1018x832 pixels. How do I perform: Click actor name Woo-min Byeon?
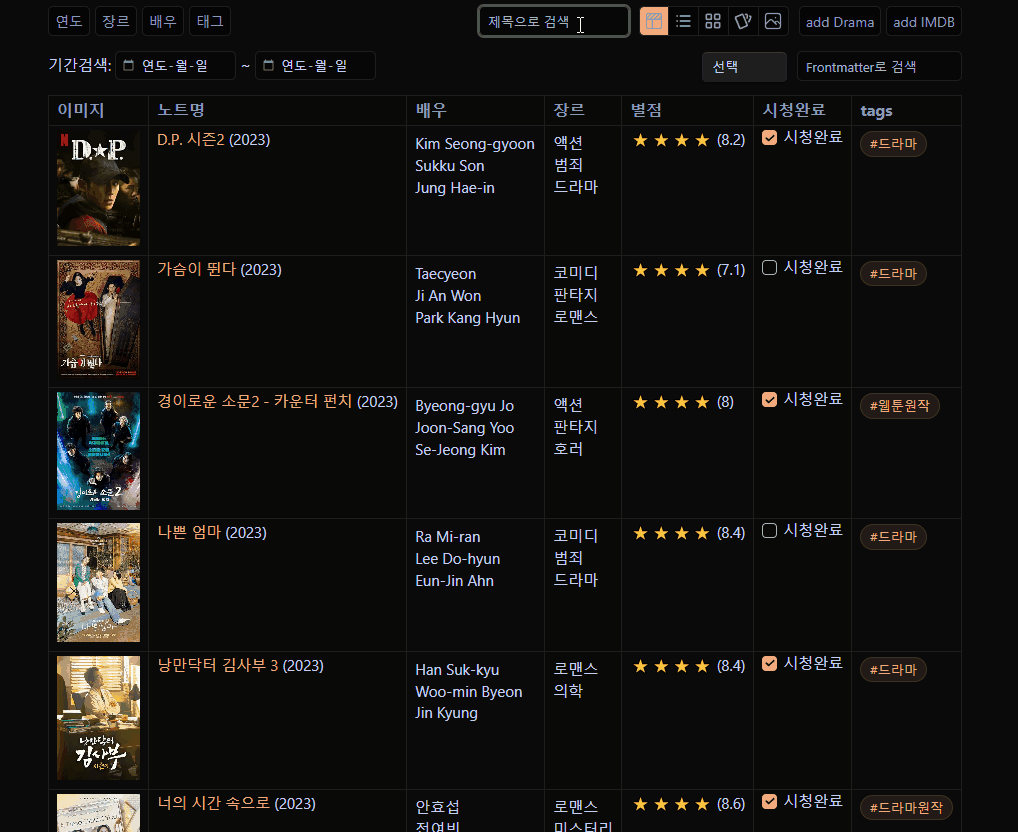[x=468, y=692]
